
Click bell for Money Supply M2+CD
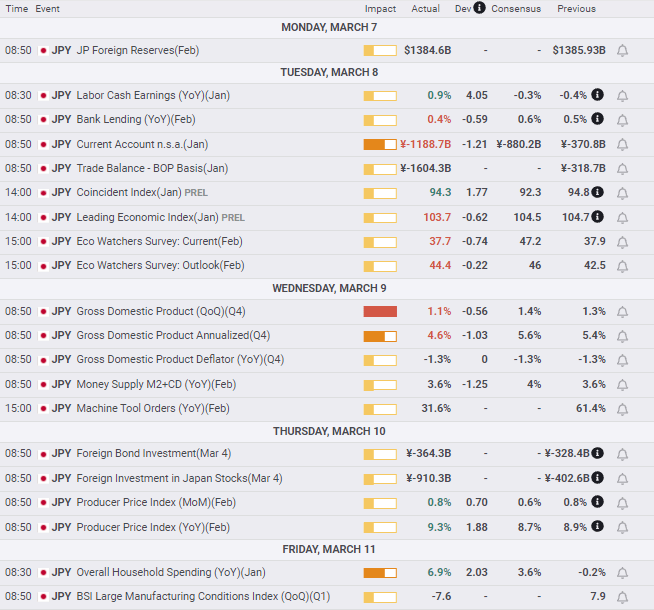coord(622,385)
